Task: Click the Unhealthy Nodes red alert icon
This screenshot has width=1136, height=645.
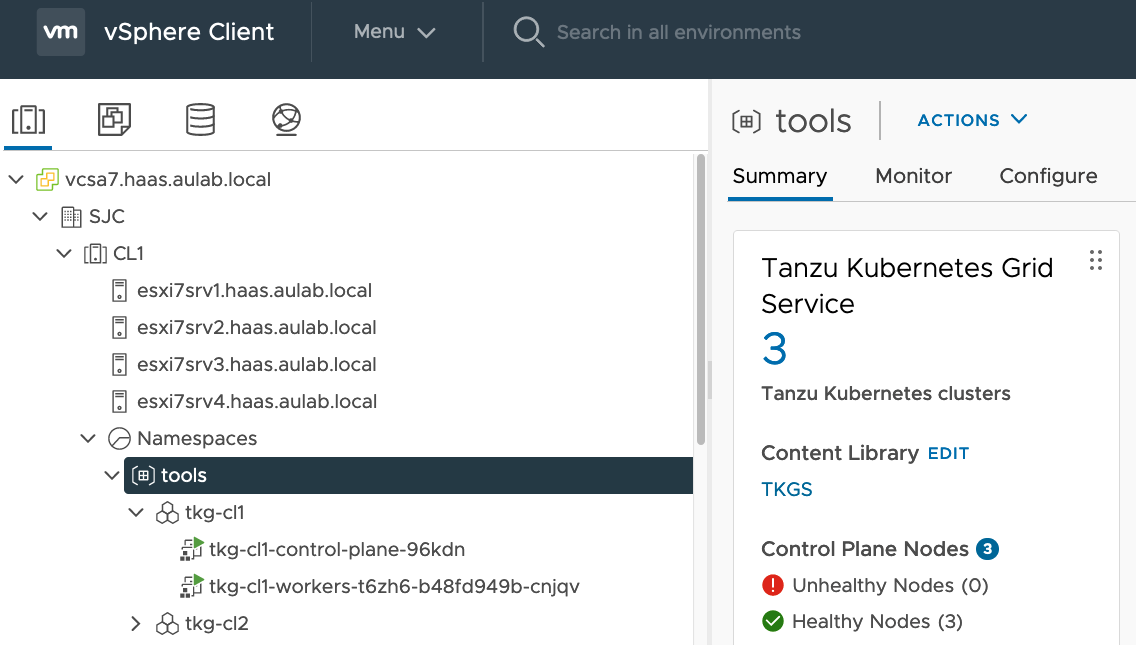Action: 772,585
